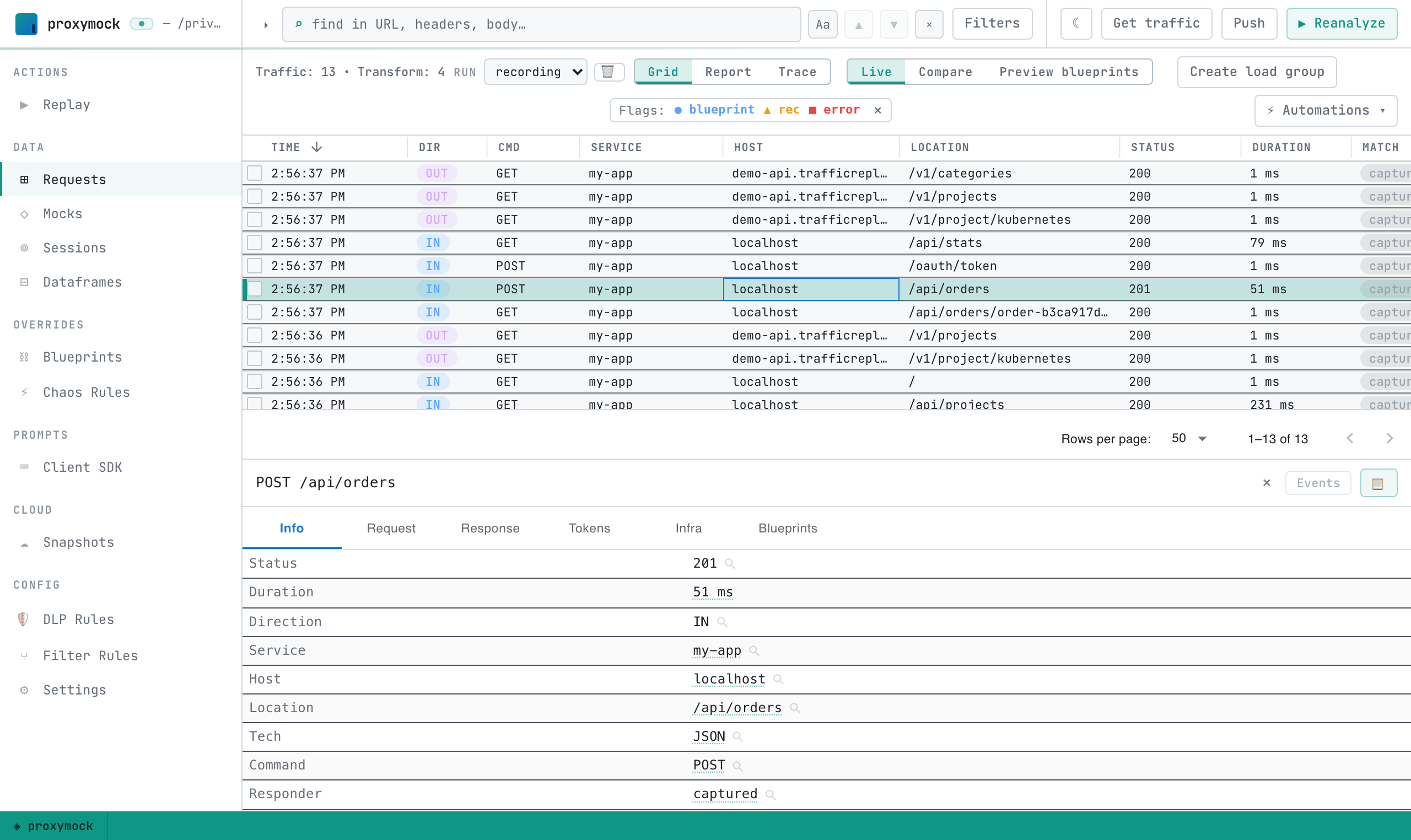The width and height of the screenshot is (1411, 840).
Task: Click proxymock in the status bar
Action: (x=53, y=826)
